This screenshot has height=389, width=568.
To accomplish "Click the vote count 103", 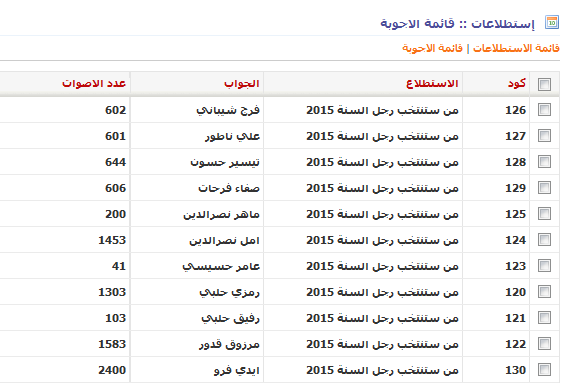I will pyautogui.click(x=116, y=318).
